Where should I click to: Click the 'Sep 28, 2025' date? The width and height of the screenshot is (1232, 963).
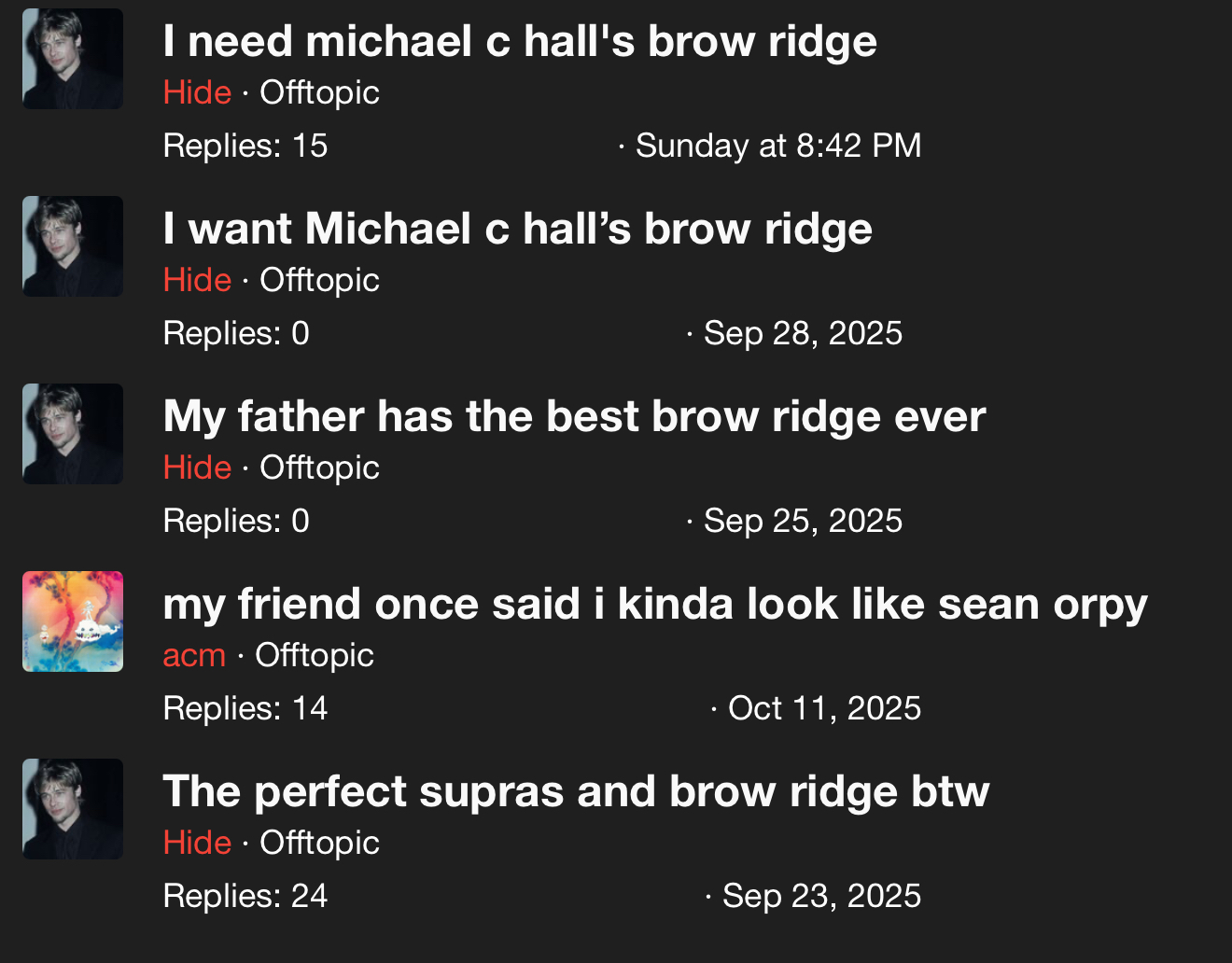click(803, 333)
